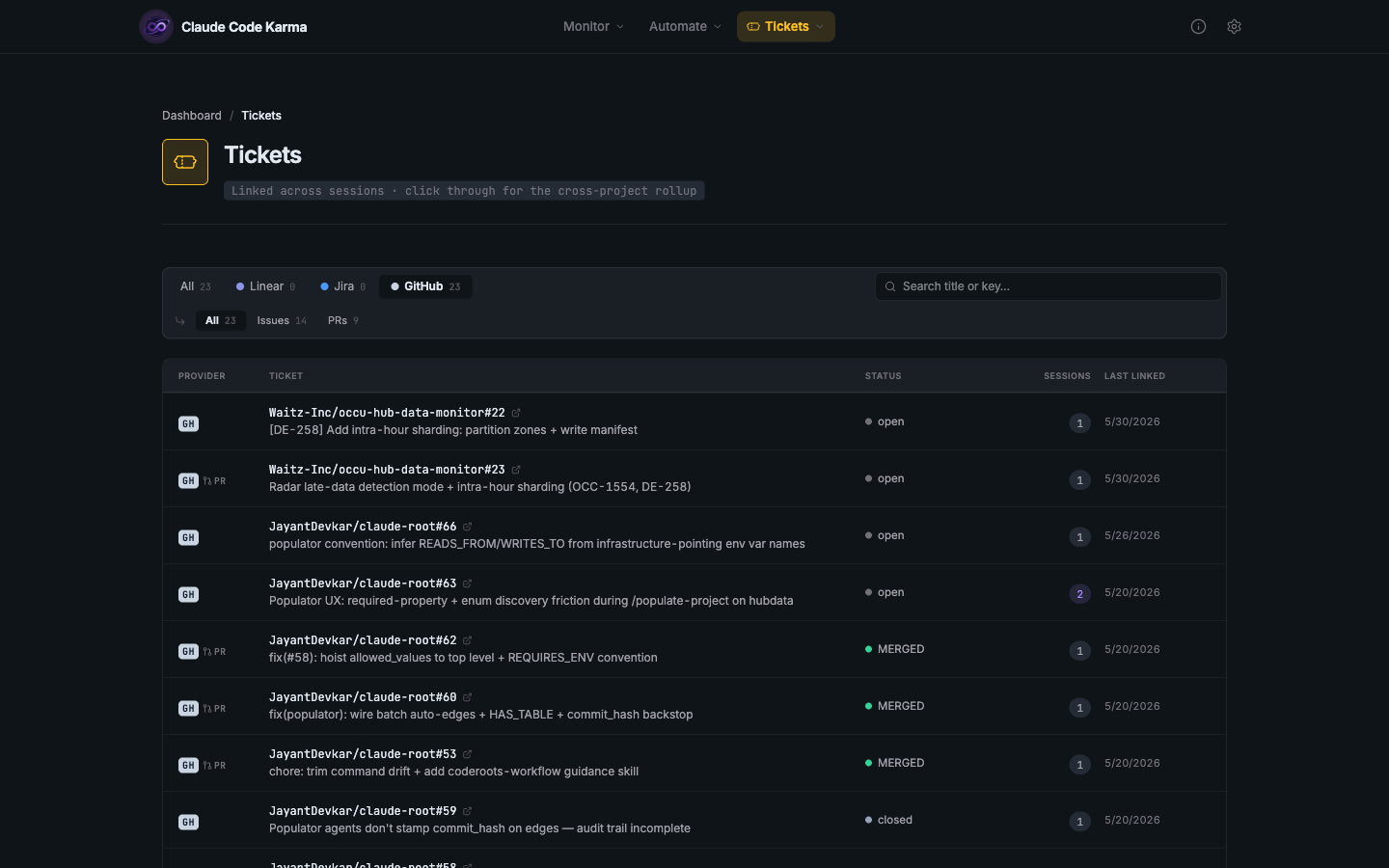Click 'Radar late-data detection mode' ticket title
The image size is (1389, 868).
coord(479,487)
